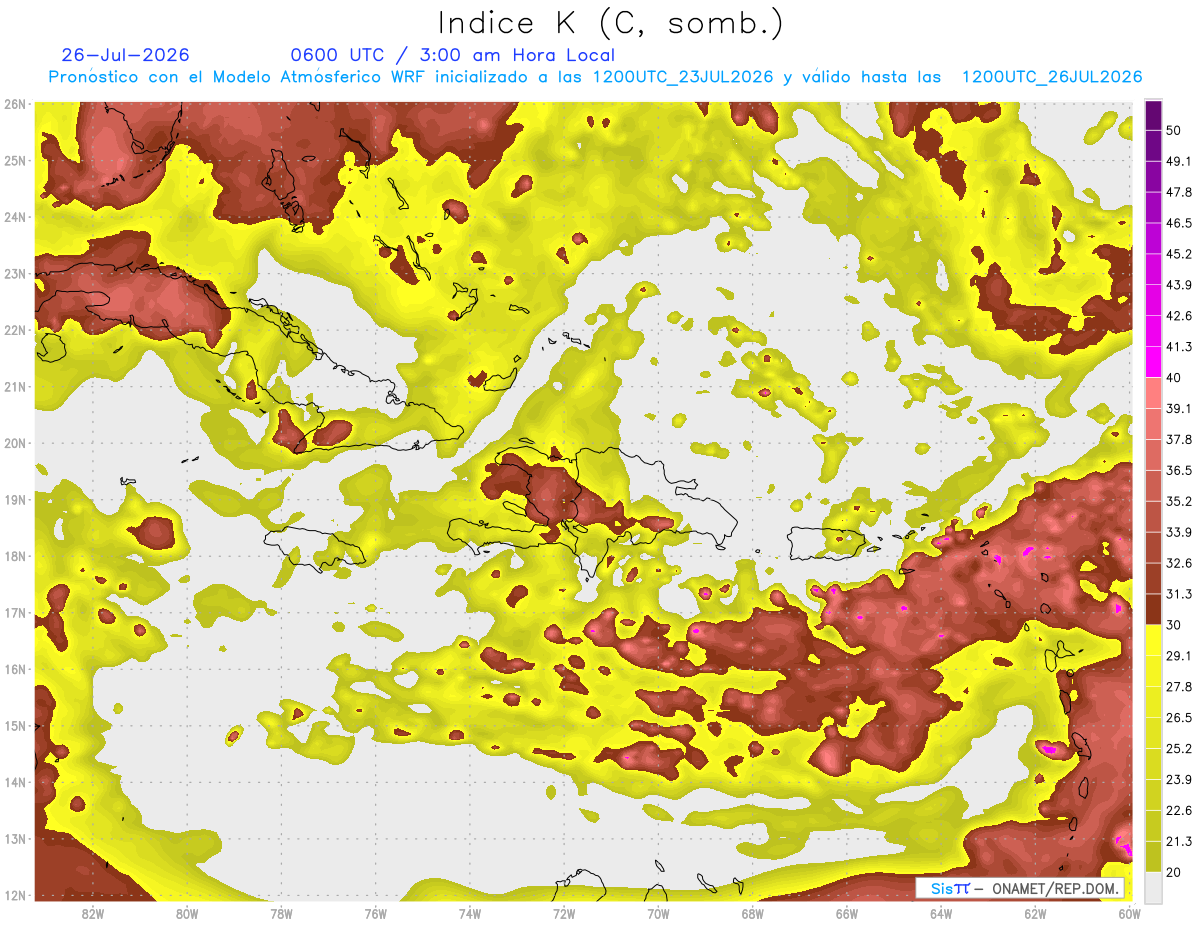1200x927 pixels.
Task: Click the latitude axis label '17N'
Action: click(x=14, y=613)
